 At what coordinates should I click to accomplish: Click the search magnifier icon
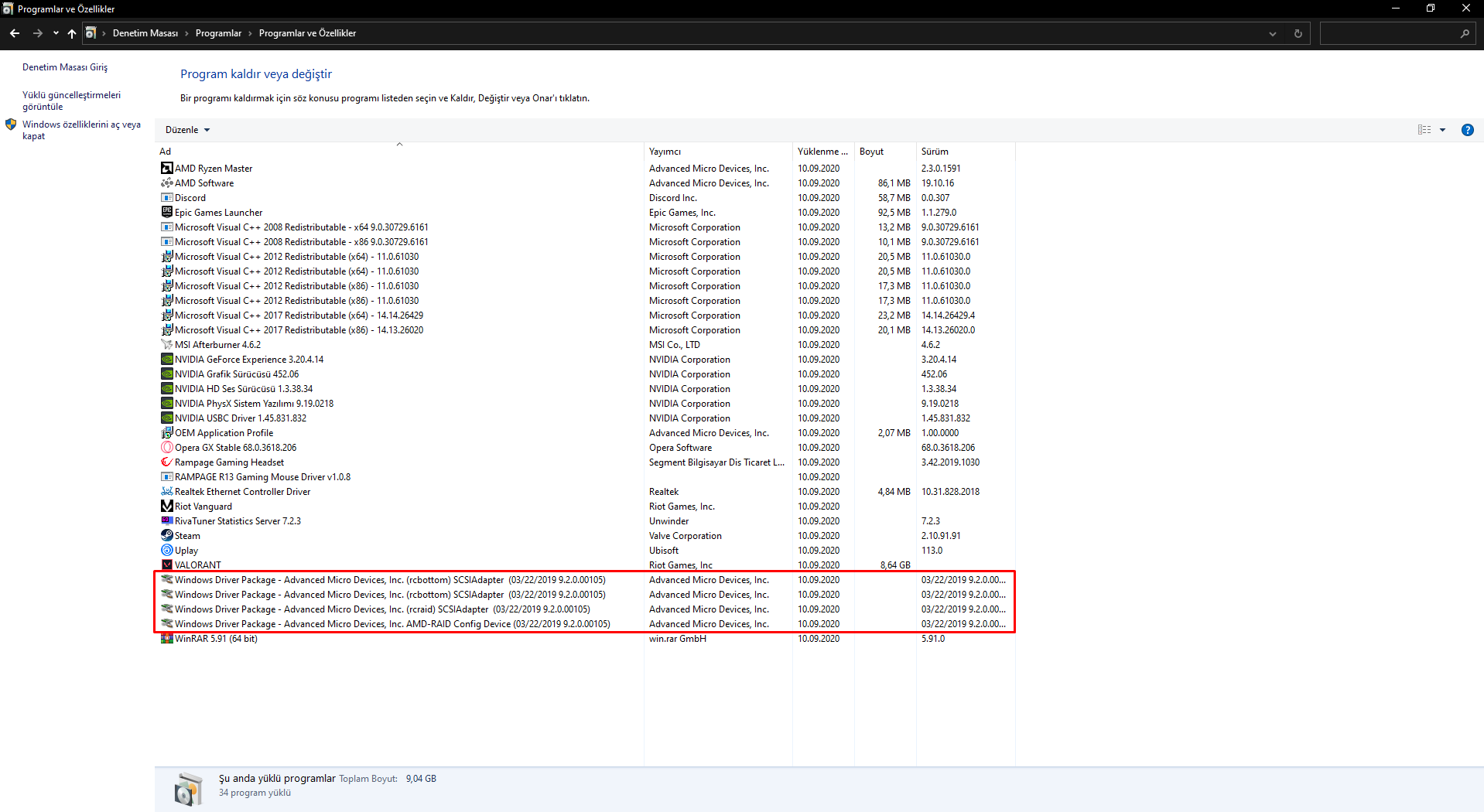point(1465,33)
